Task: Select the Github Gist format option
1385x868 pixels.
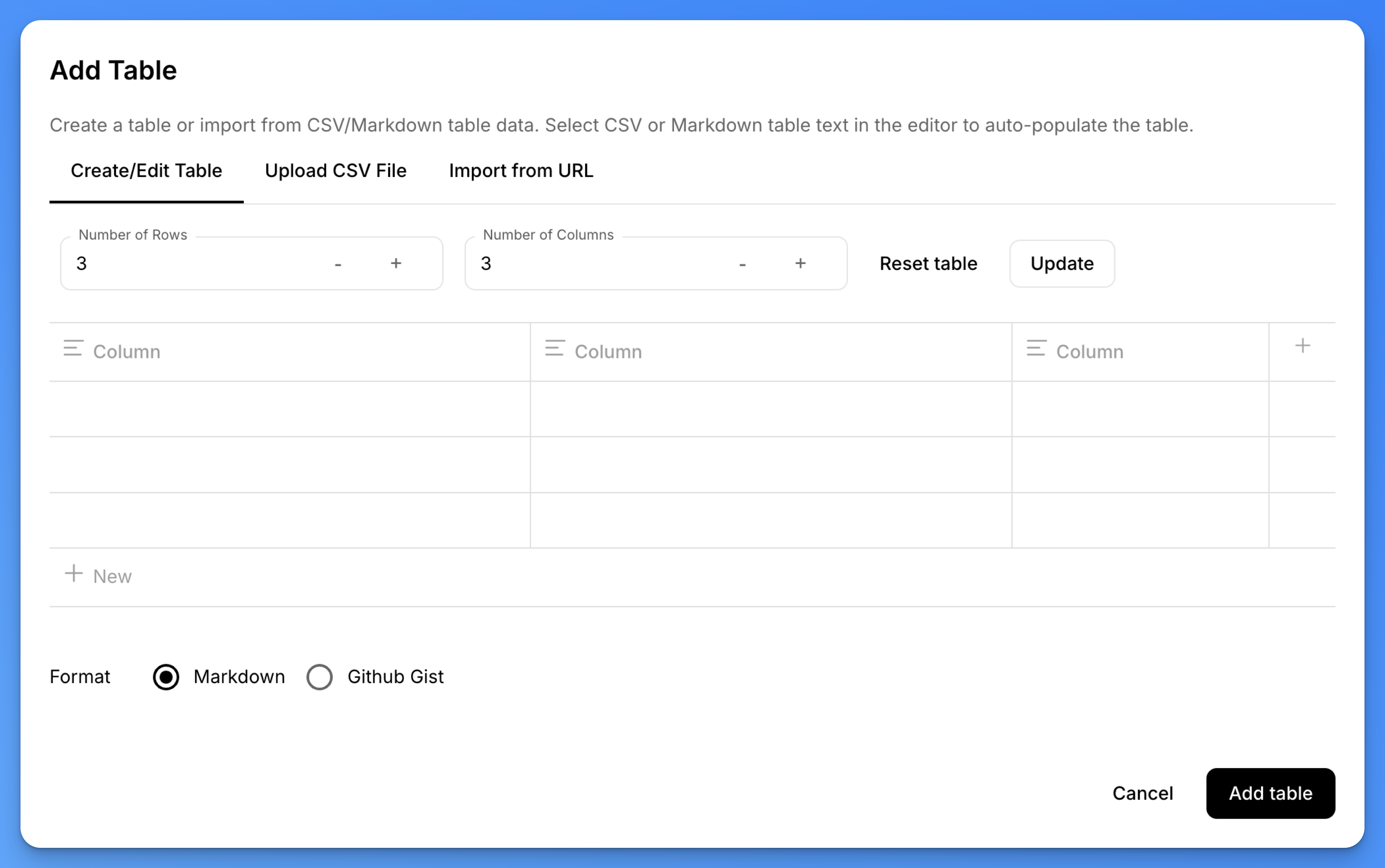Action: pyautogui.click(x=320, y=677)
